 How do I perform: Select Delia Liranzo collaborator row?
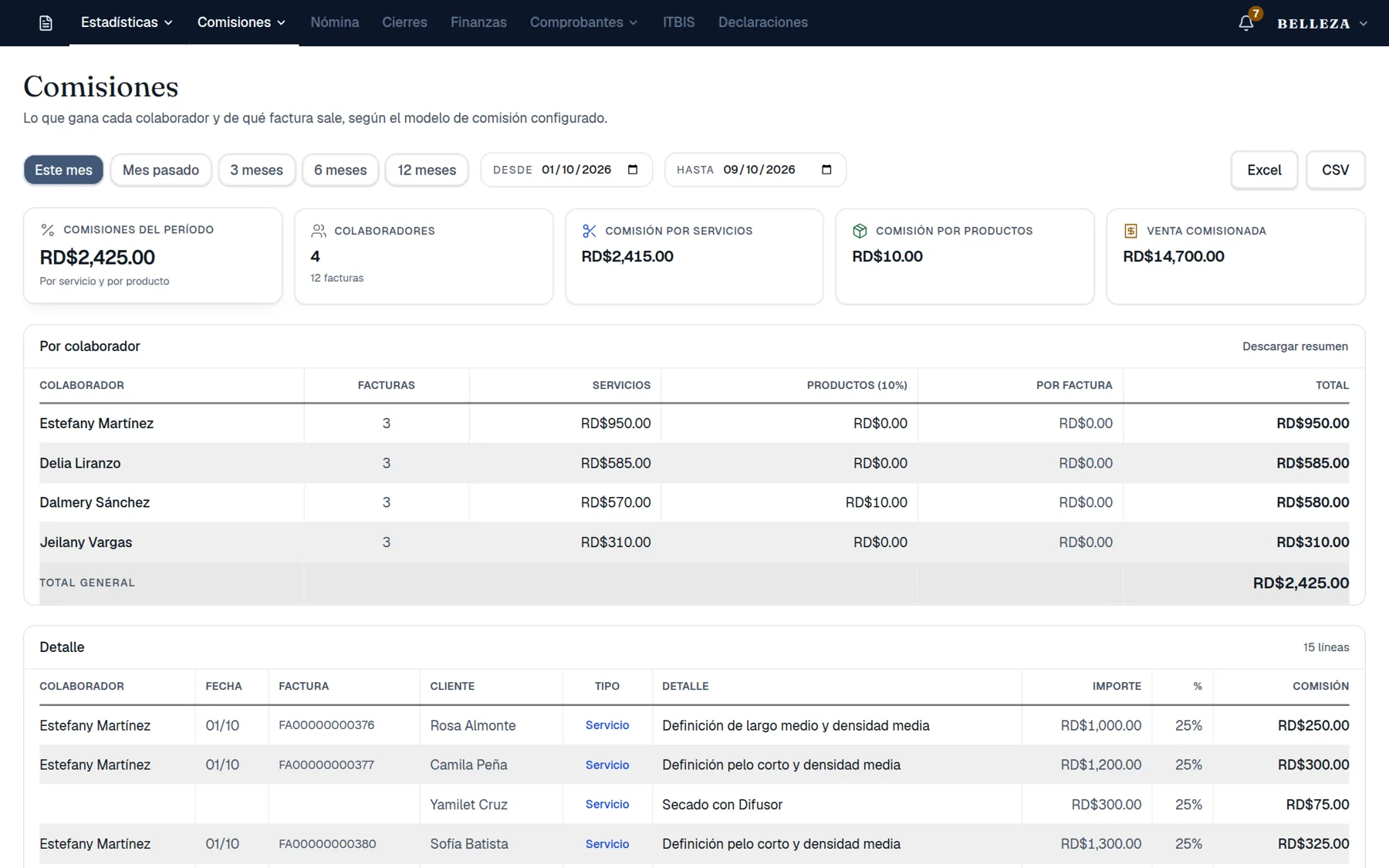(694, 463)
